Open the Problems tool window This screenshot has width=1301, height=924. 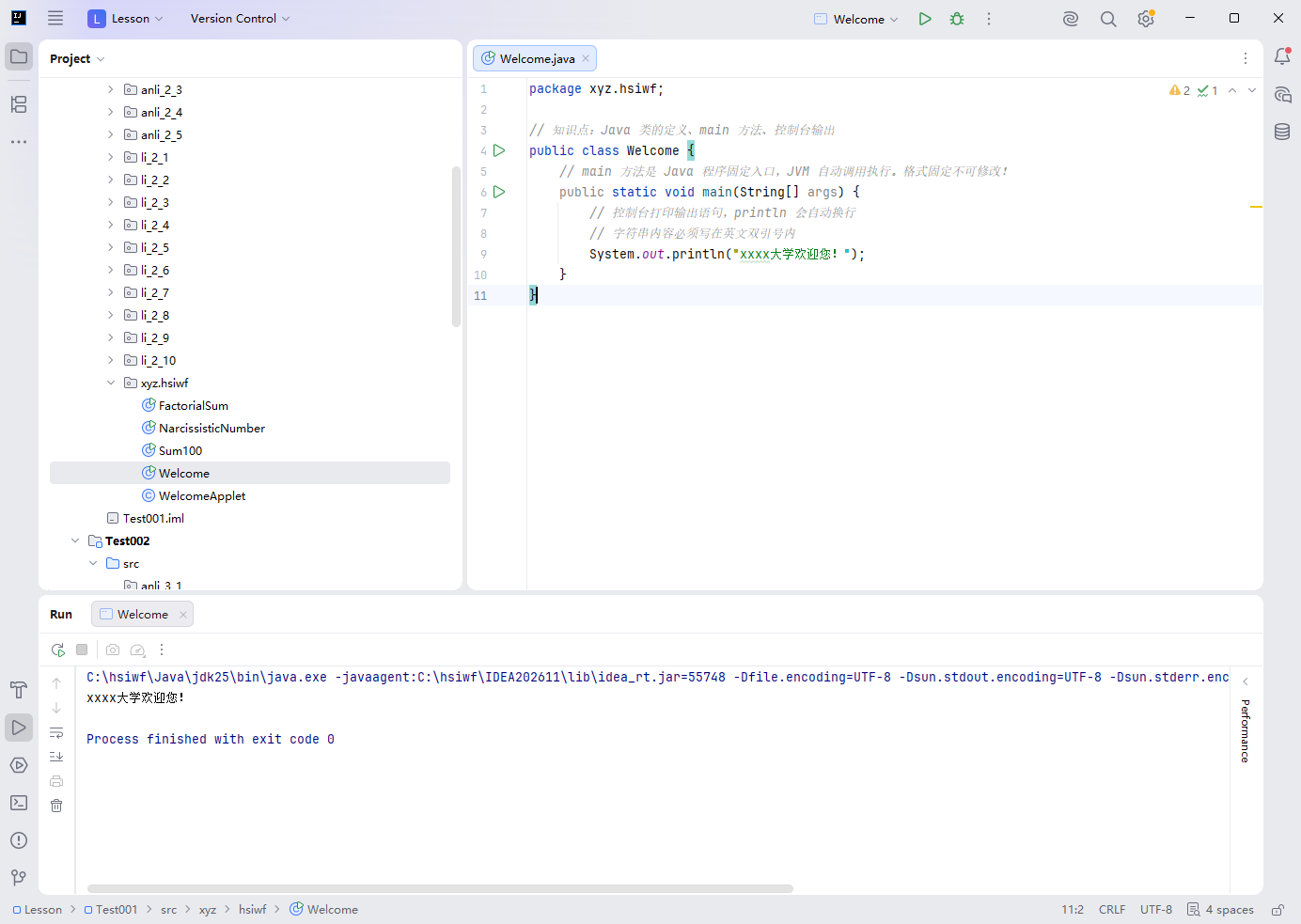(x=19, y=840)
